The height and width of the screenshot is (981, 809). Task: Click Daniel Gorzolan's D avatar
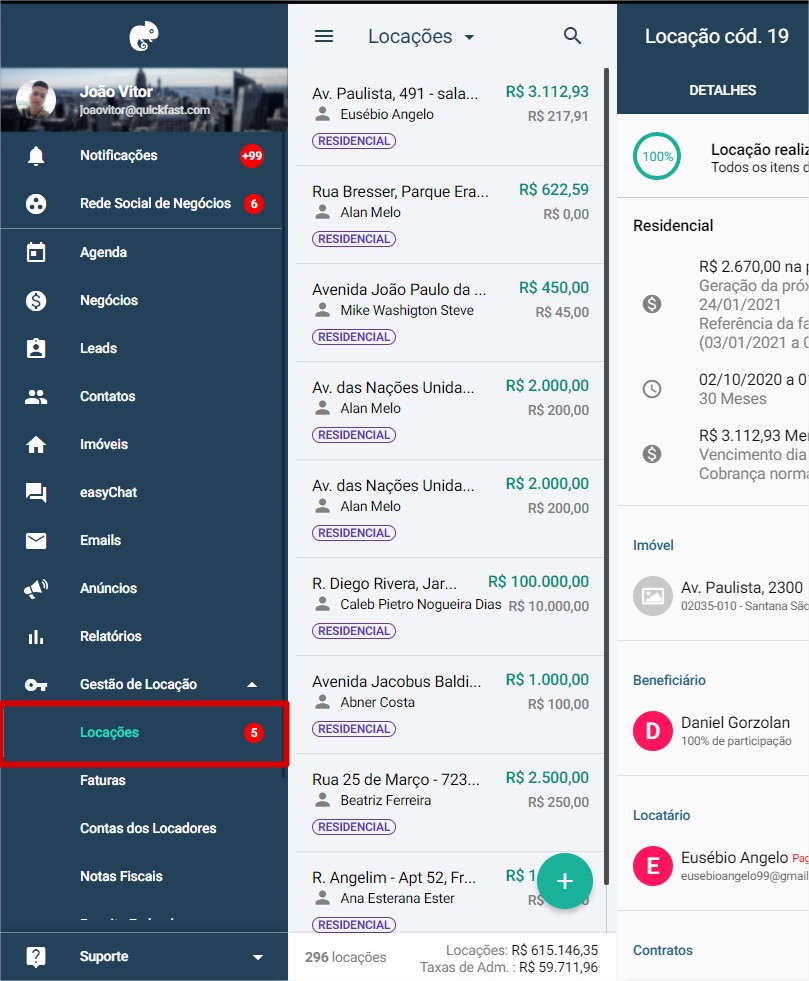[653, 731]
